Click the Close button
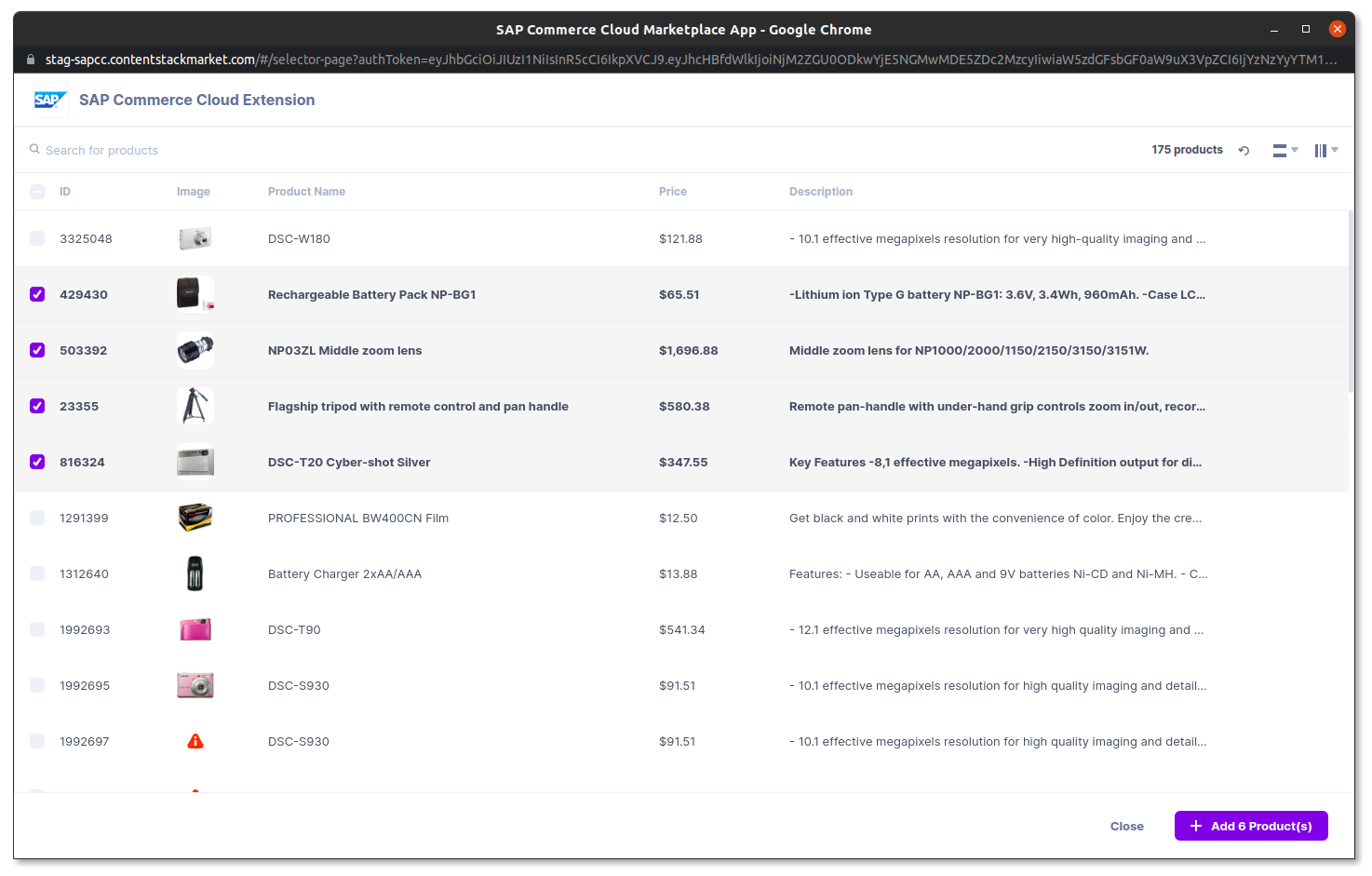This screenshot has width=1372, height=876. (x=1126, y=827)
